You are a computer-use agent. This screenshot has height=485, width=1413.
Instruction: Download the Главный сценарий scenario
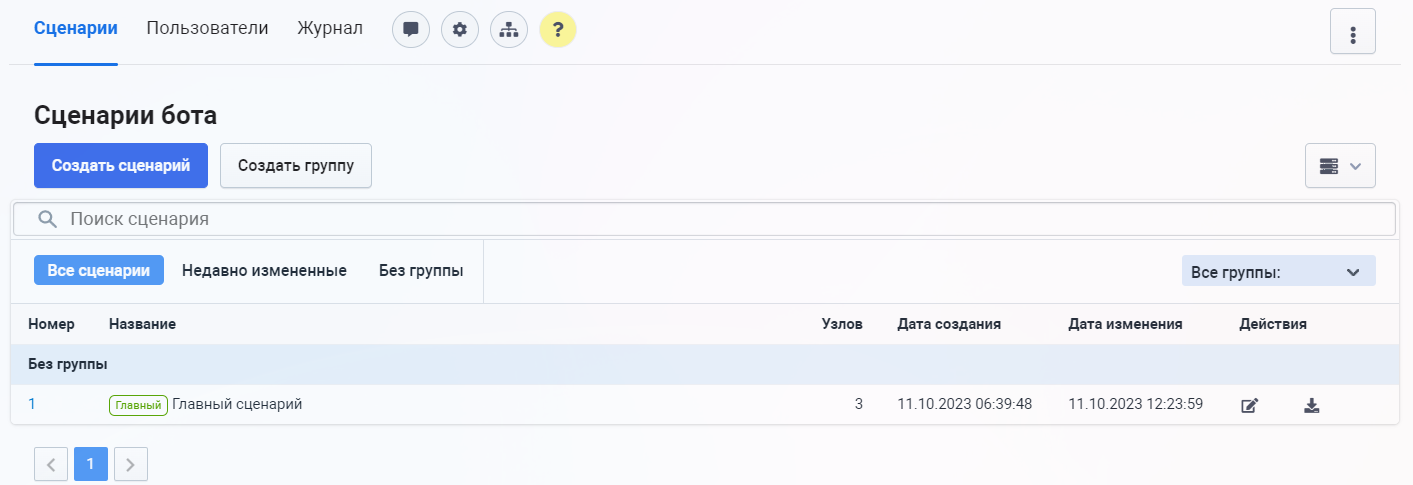[1312, 405]
